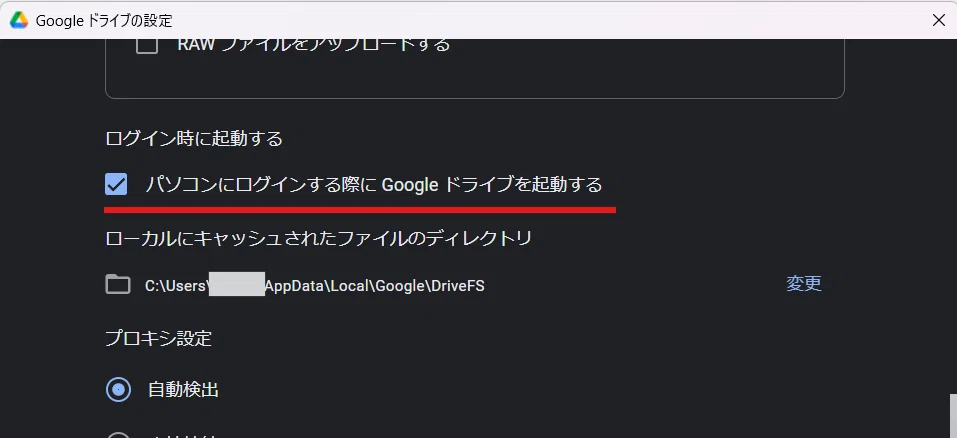Viewport: 957px width, 438px height.
Task: Click the ログイン時に起動する heading
Action: tap(194, 139)
